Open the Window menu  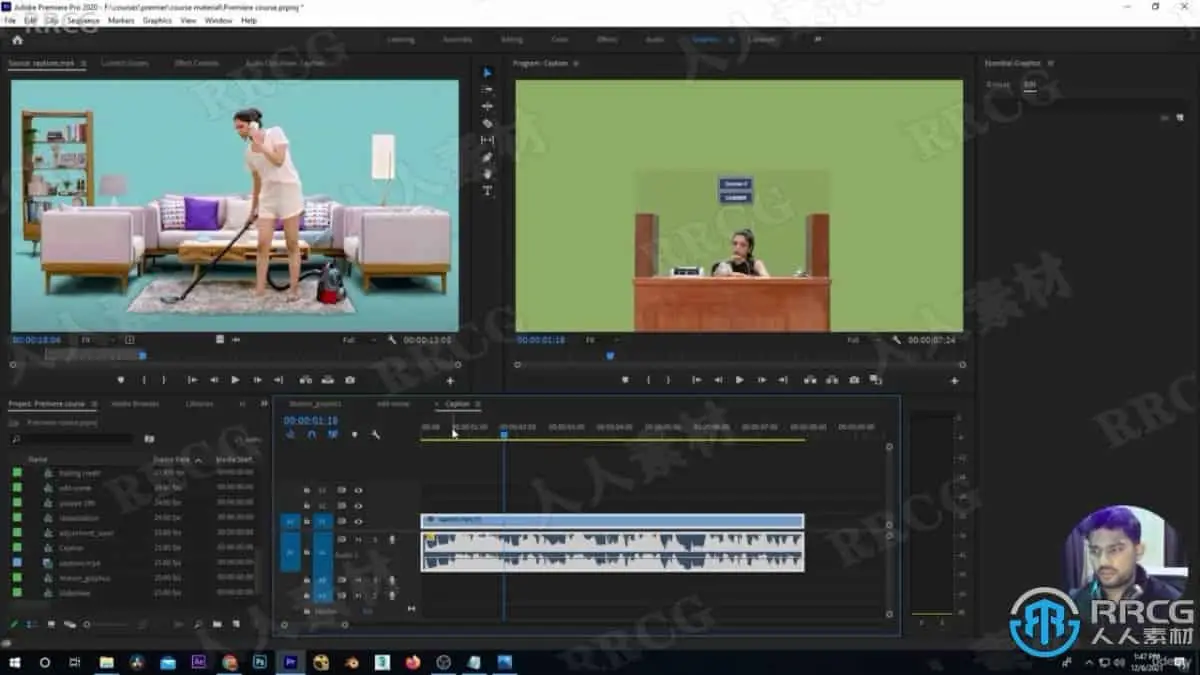pos(218,20)
